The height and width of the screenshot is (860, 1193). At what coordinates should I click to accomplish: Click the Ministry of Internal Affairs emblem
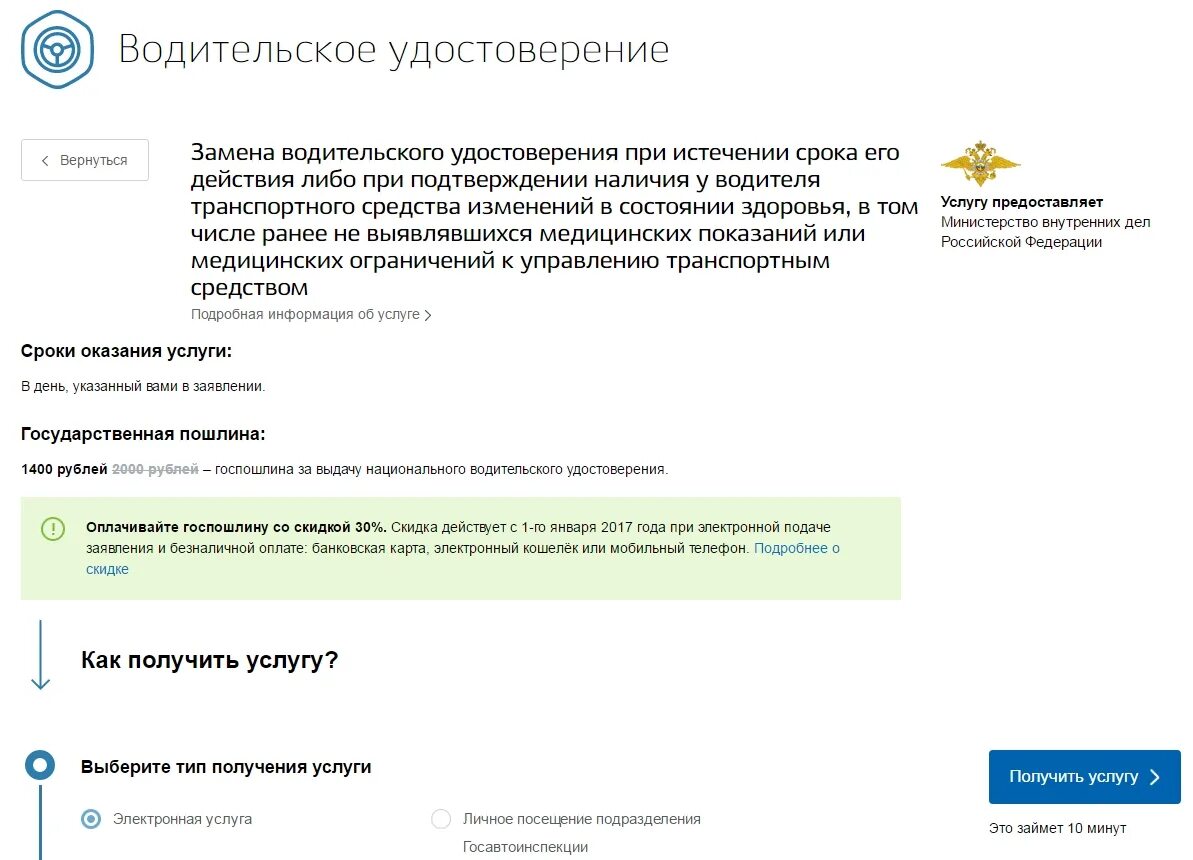tap(979, 165)
